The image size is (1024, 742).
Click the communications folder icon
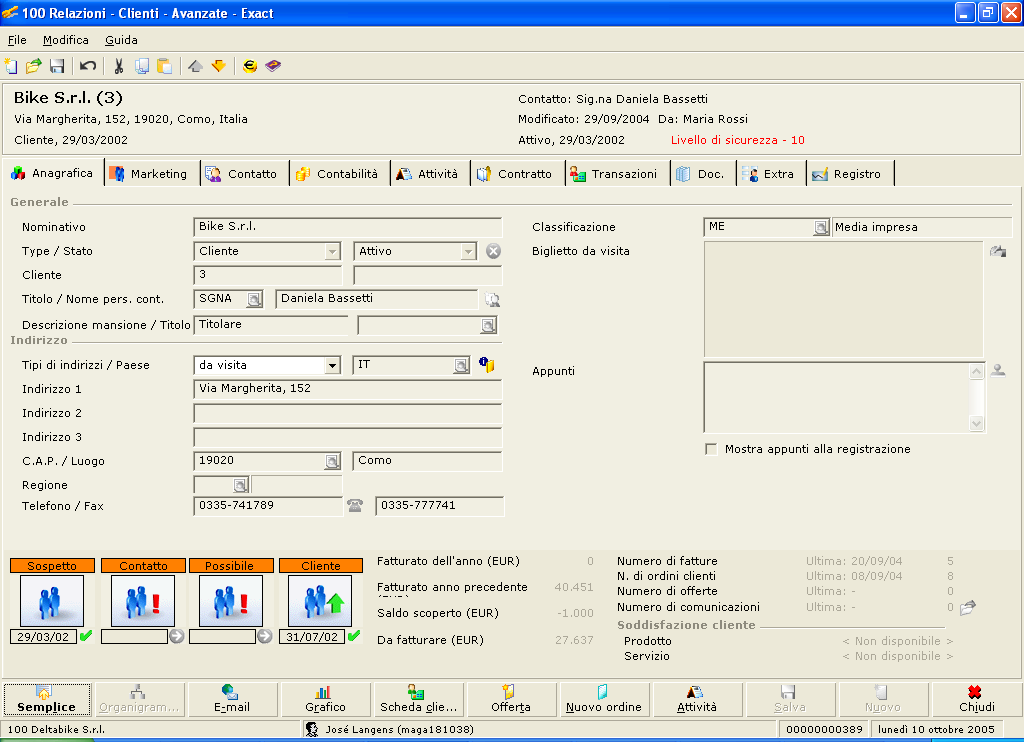point(968,607)
